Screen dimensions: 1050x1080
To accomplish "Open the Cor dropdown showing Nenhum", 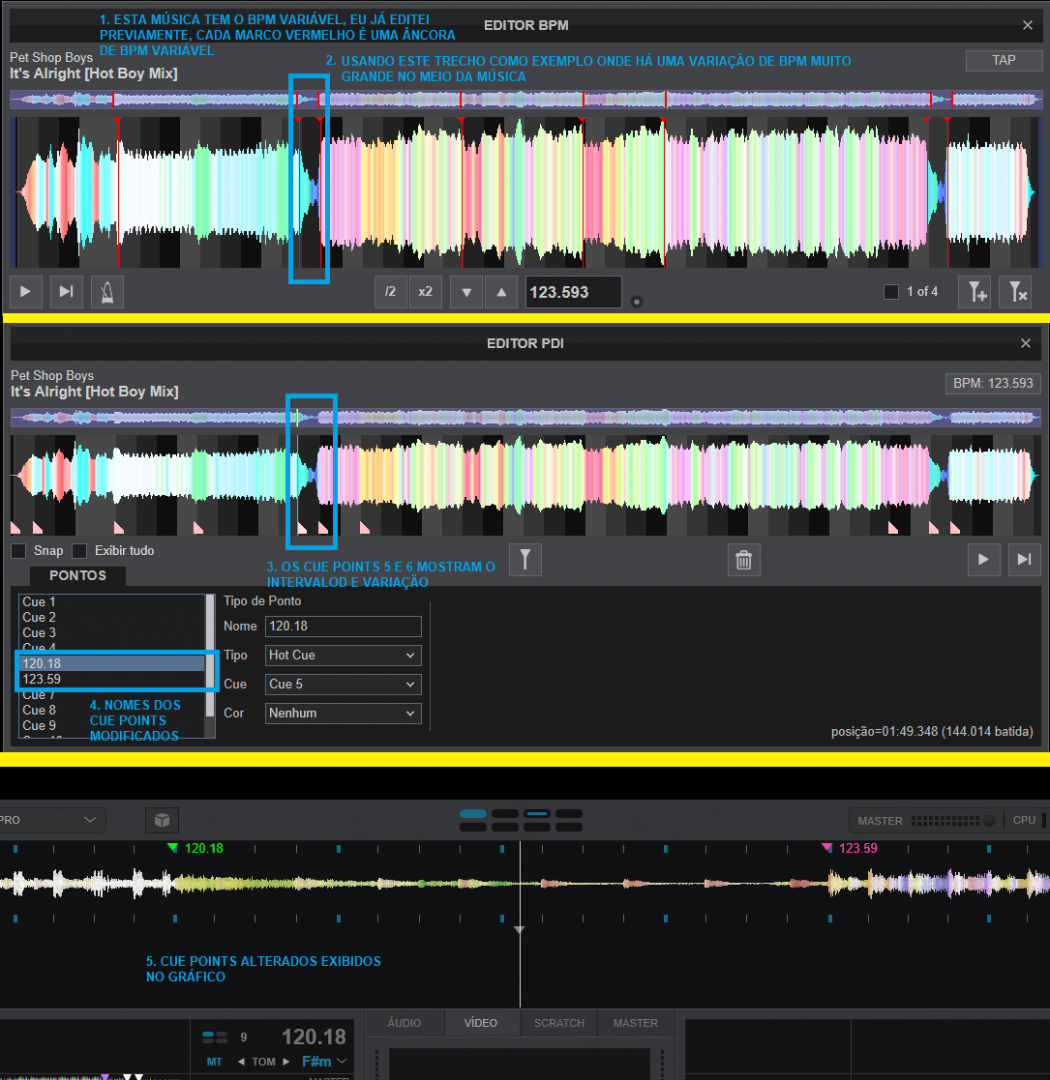I will [343, 713].
